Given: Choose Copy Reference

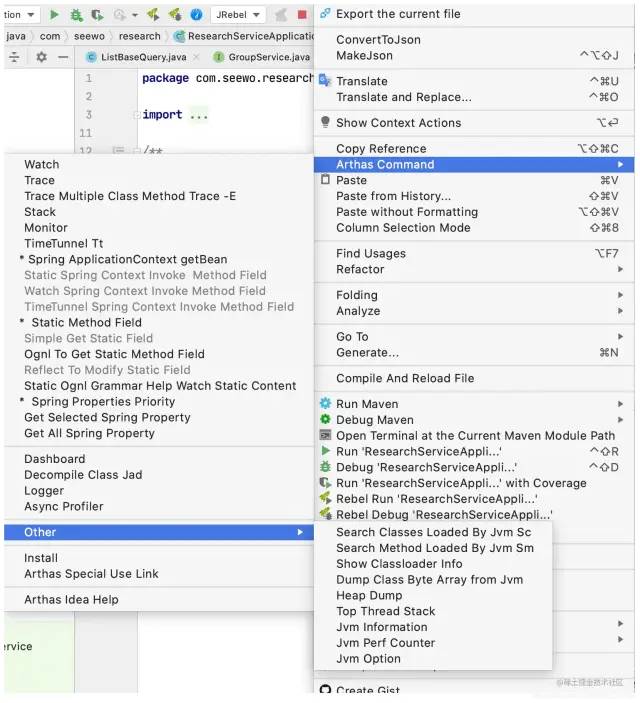Looking at the screenshot, I should [x=381, y=148].
